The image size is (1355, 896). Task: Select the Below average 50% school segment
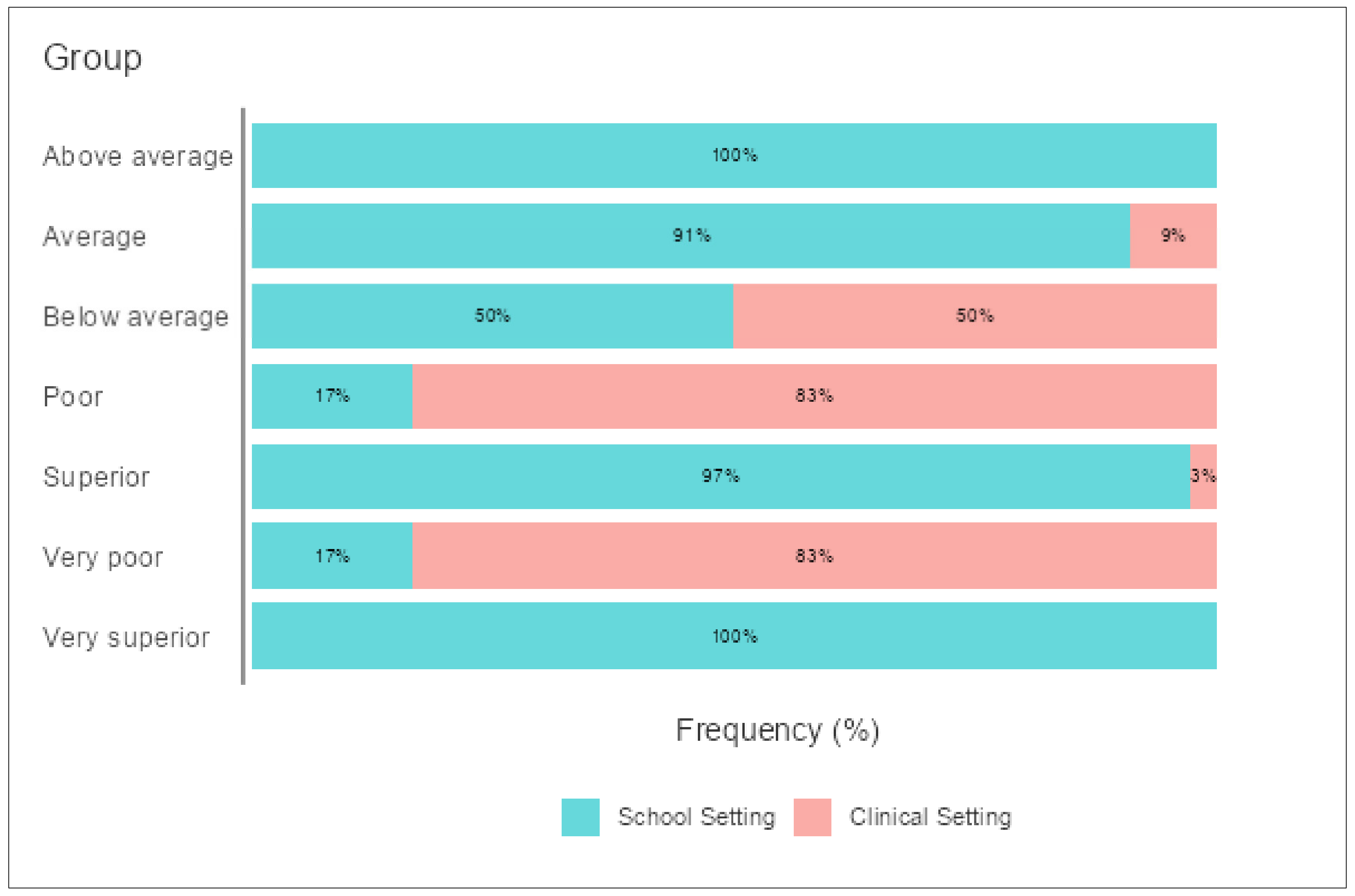click(x=493, y=316)
